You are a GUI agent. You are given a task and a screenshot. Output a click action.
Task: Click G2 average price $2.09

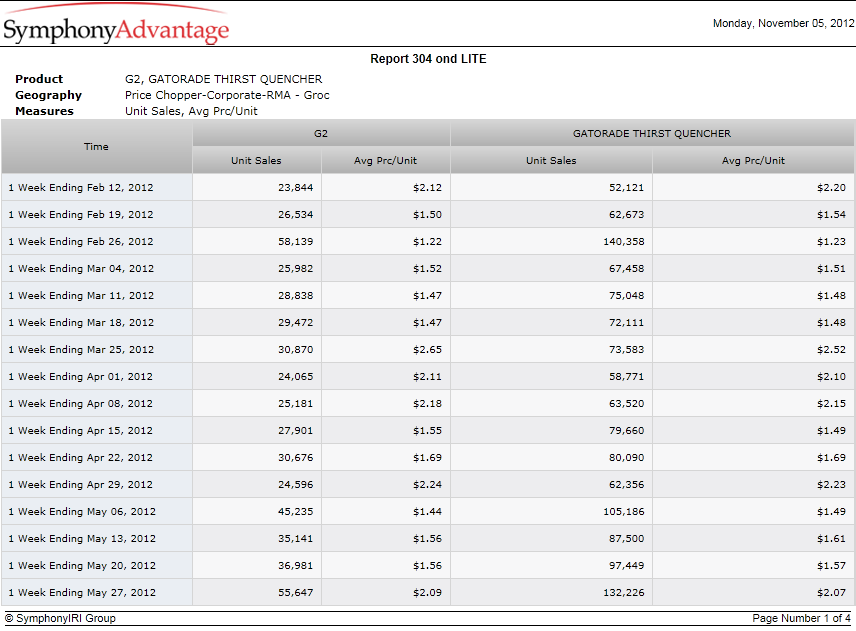pyautogui.click(x=427, y=593)
